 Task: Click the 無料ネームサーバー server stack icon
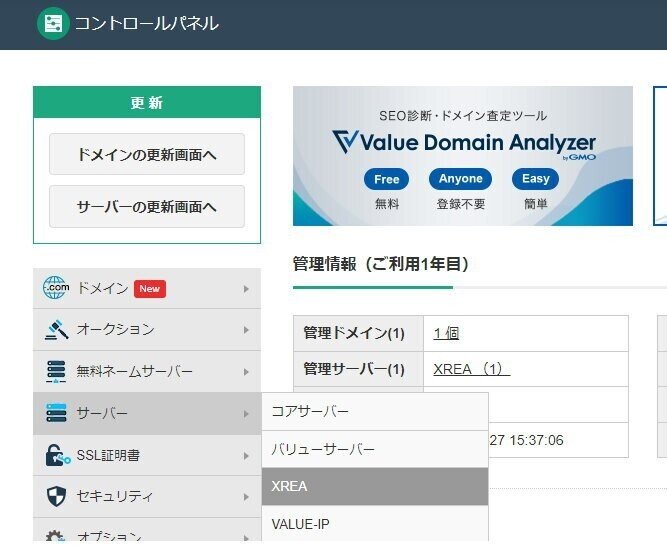click(x=56, y=372)
